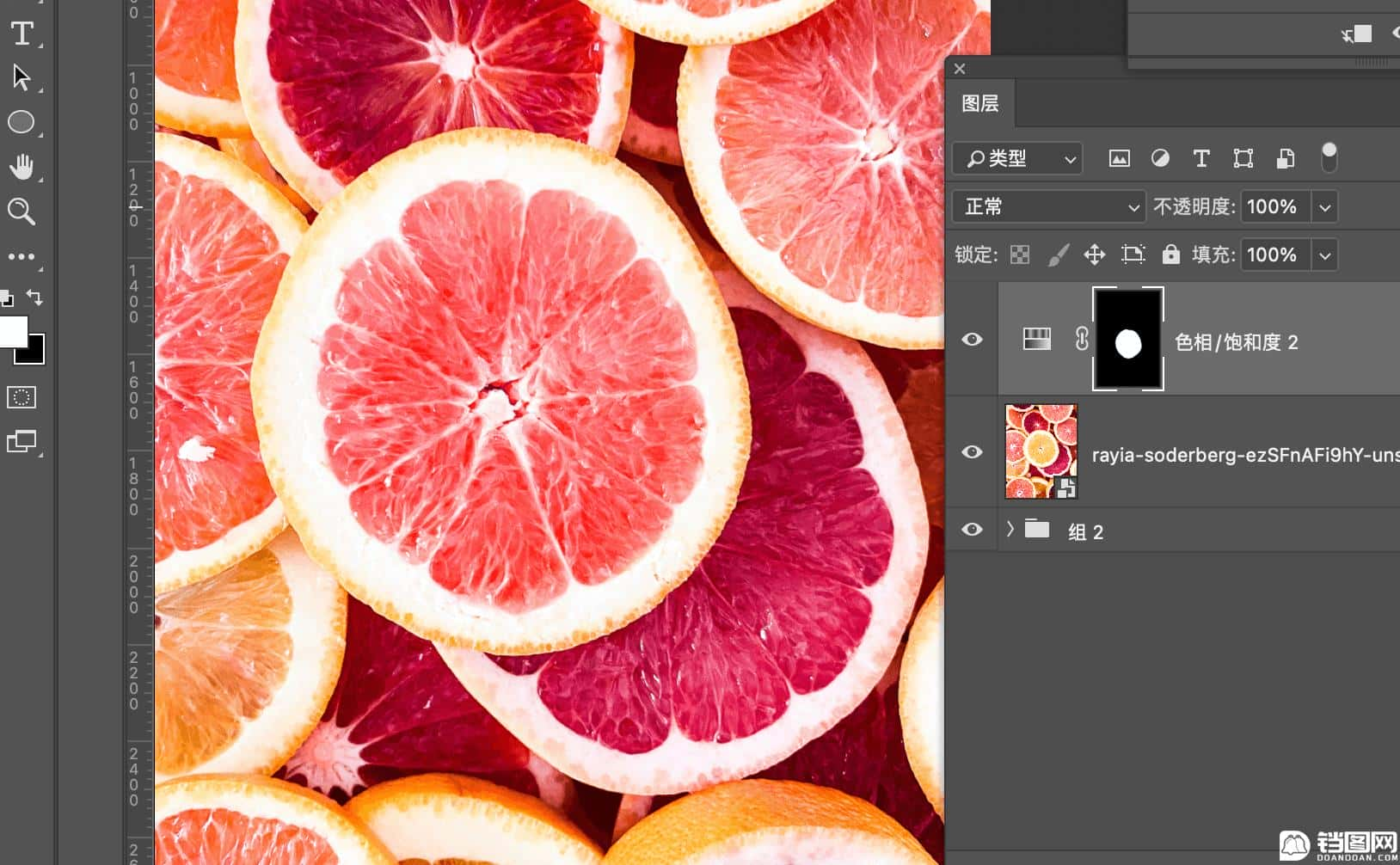Viewport: 1400px width, 865px height.
Task: Lock image pixels with brush icon
Action: tap(1059, 255)
